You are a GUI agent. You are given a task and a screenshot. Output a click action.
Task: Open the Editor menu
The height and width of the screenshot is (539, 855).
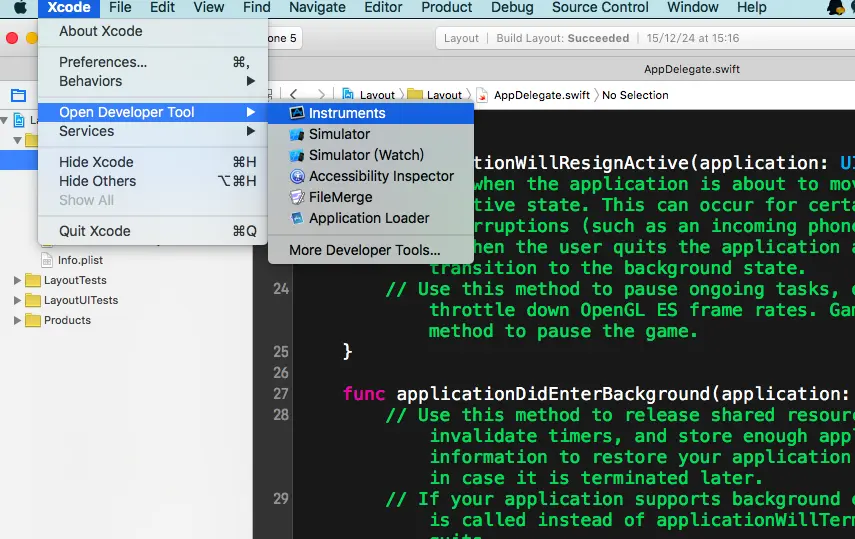pyautogui.click(x=383, y=8)
